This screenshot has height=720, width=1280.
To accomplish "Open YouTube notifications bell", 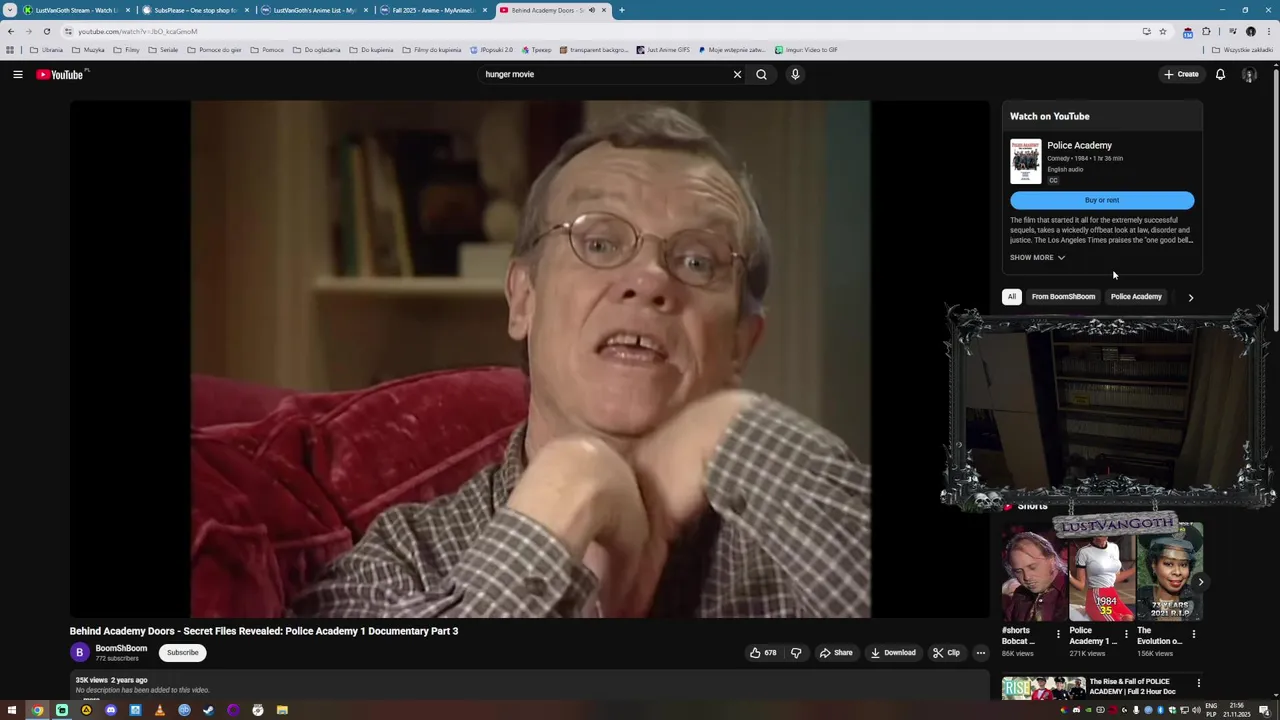I will 1220,74.
